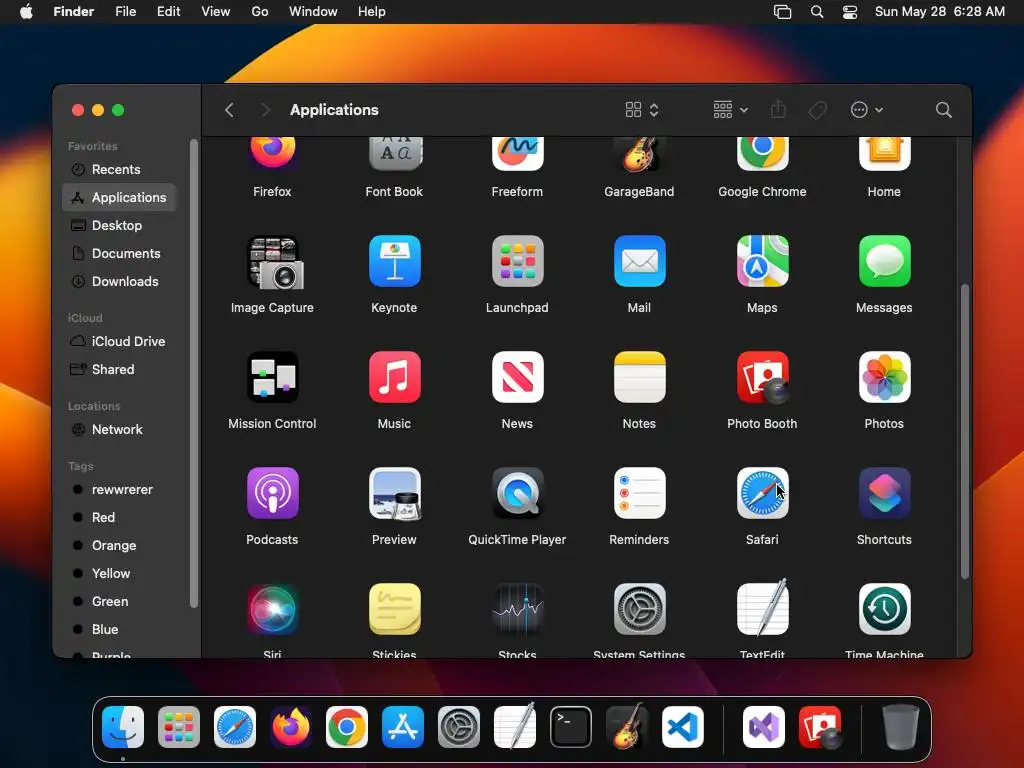Select Photo Booth in the Applications grid
The image size is (1024, 768).
762,377
